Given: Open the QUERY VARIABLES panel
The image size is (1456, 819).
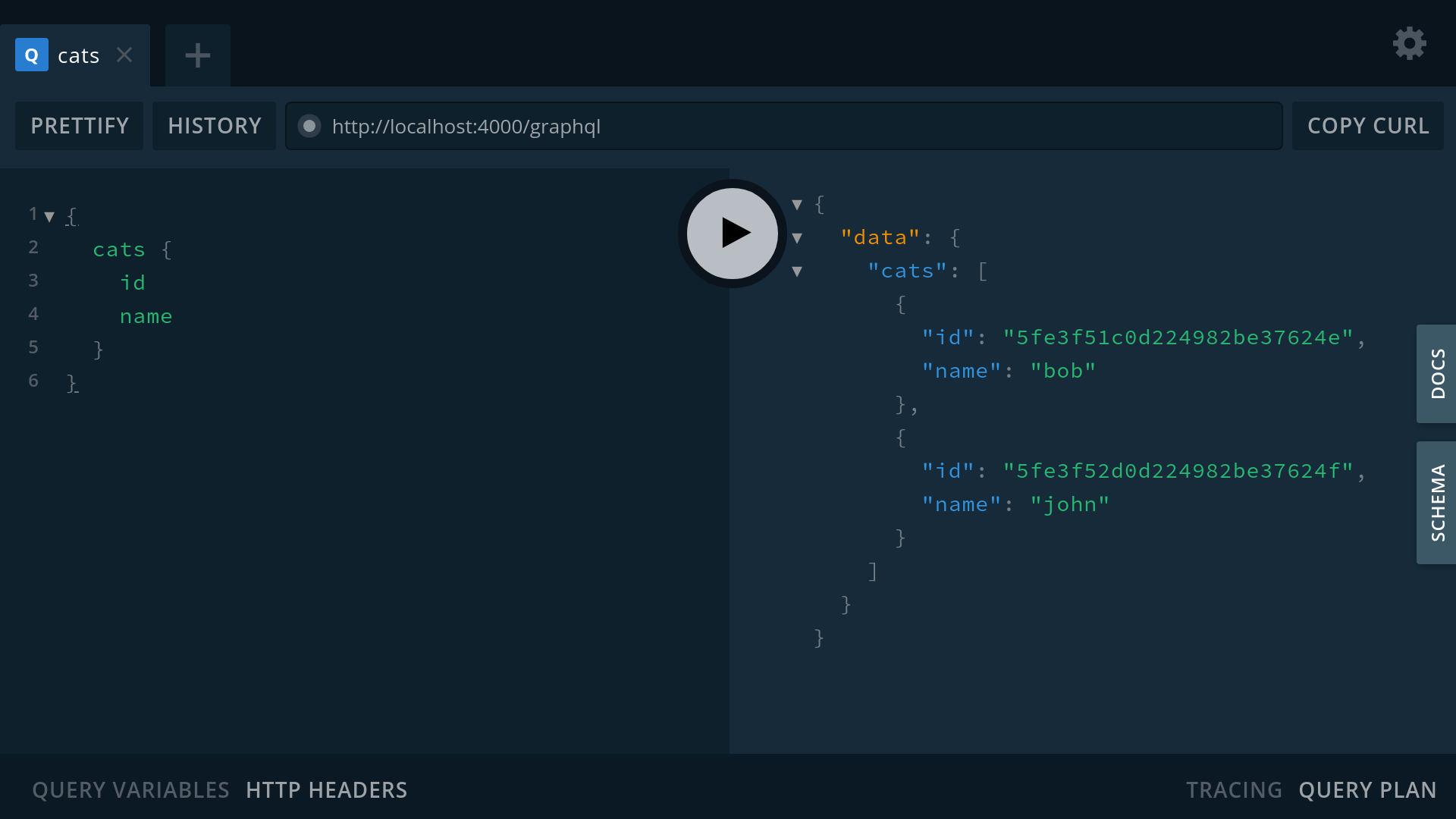Looking at the screenshot, I should tap(130, 789).
